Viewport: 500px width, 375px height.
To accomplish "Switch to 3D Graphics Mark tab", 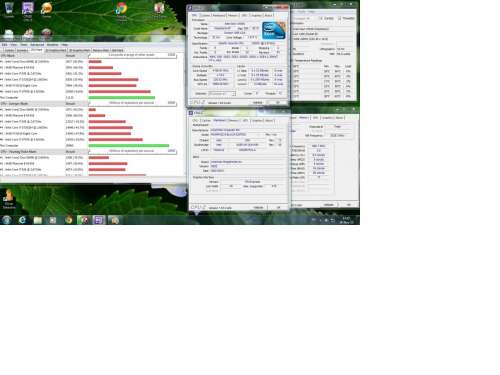I will click(79, 50).
